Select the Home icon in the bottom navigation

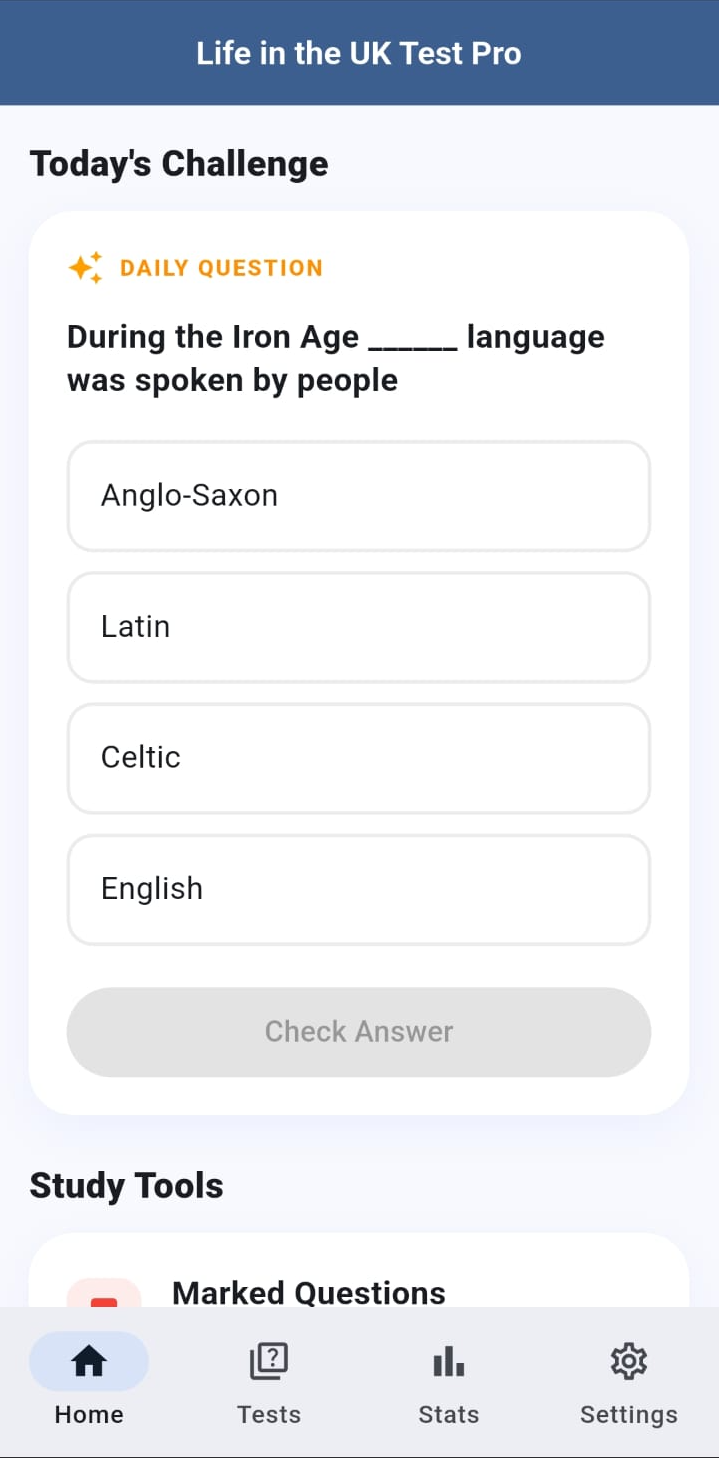click(x=89, y=1360)
